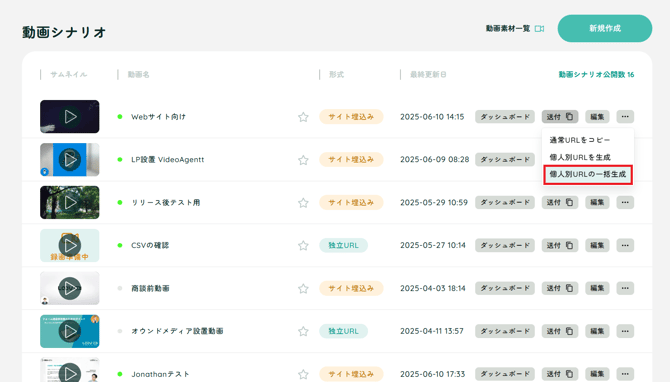
Task: Open more options for Webサイト向け row
Action: pyautogui.click(x=625, y=117)
